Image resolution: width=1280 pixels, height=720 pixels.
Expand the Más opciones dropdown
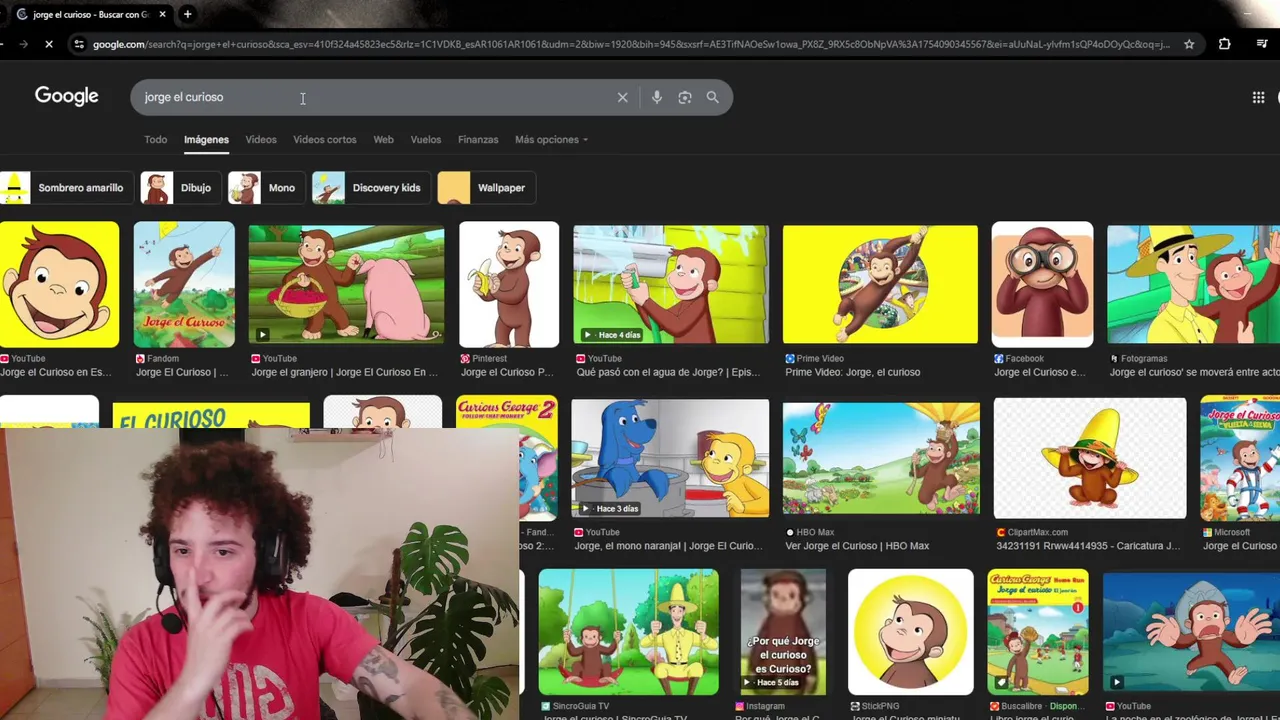pyautogui.click(x=551, y=139)
